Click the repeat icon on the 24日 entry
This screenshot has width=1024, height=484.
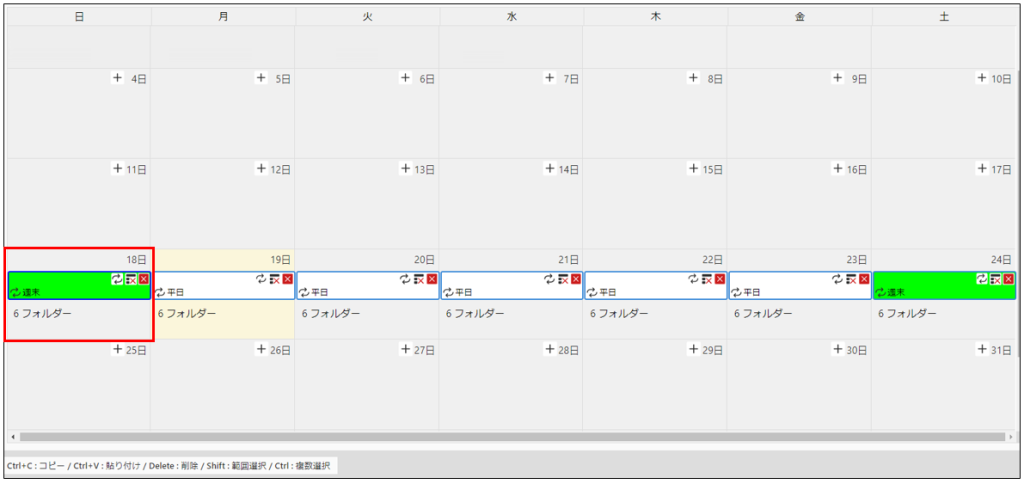tap(982, 279)
